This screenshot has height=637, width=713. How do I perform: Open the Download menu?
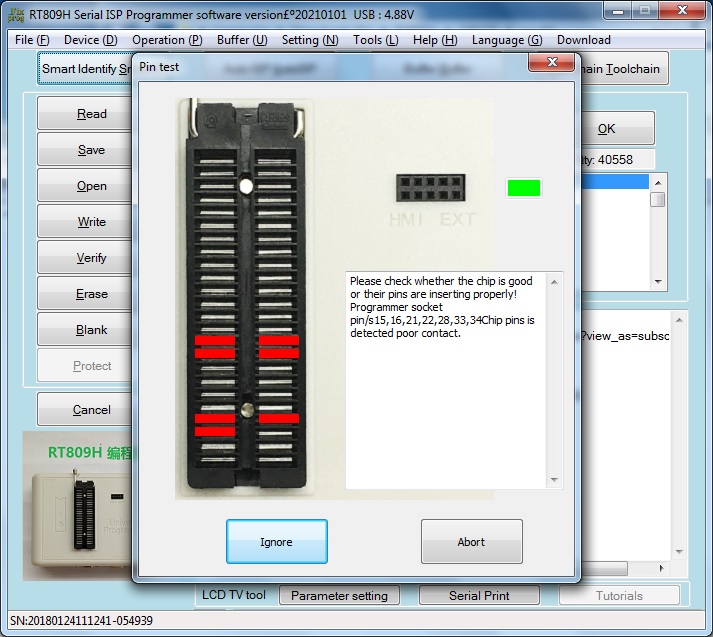(x=584, y=40)
